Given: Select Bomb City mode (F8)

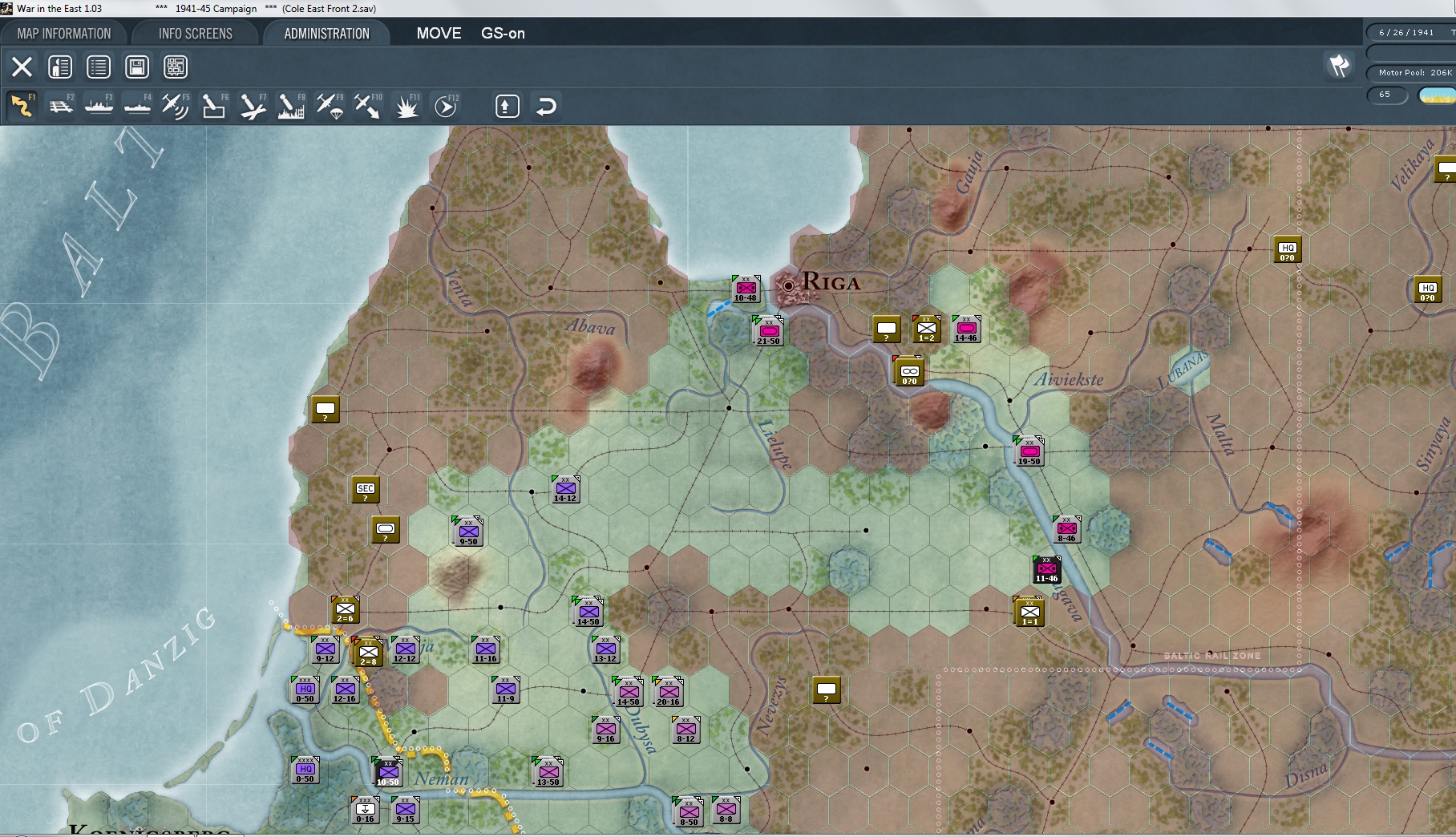Looking at the screenshot, I should pyautogui.click(x=291, y=106).
